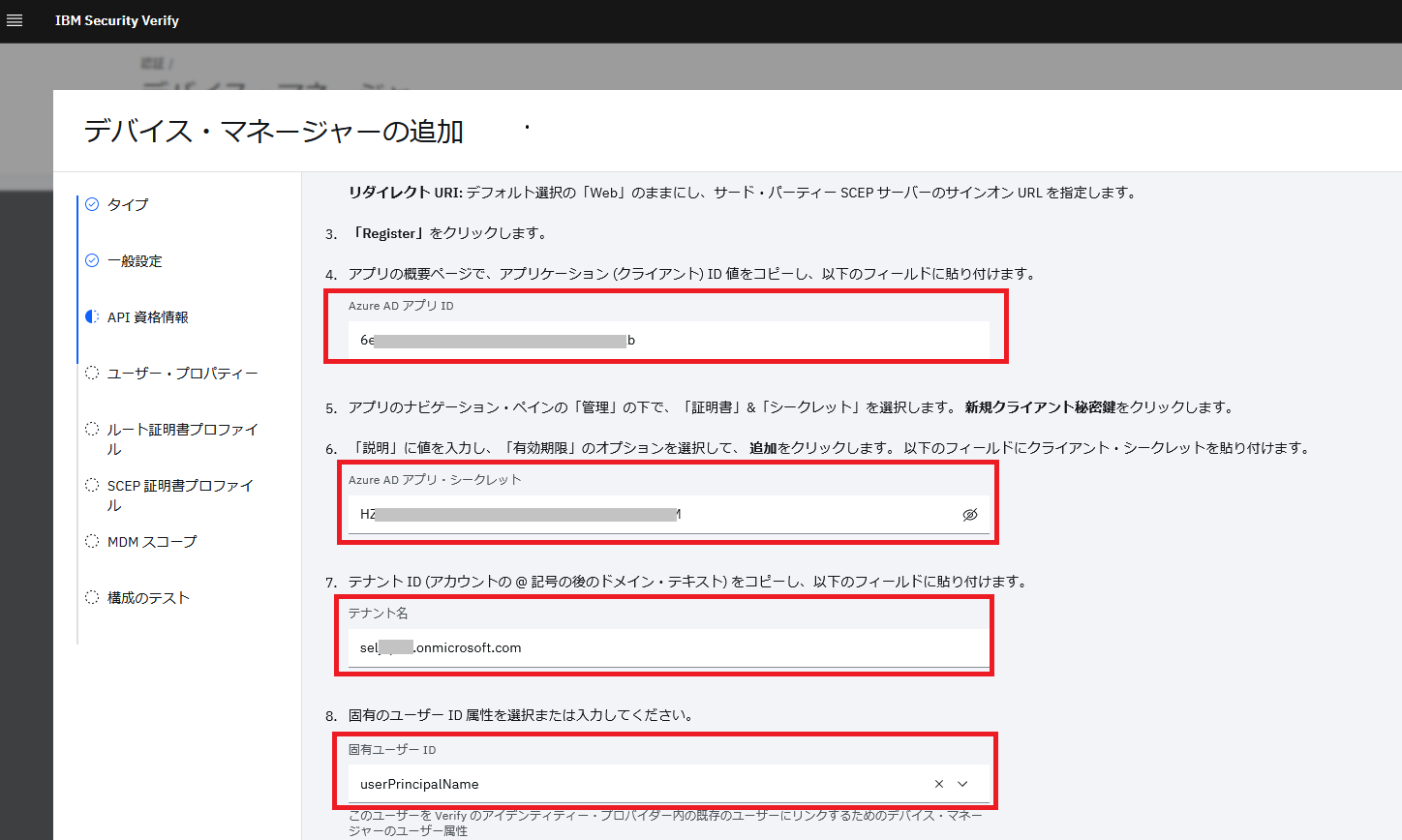Click the step 7 テナント ID instruction text
Viewport: 1402px width, 840px height.
coord(688,582)
